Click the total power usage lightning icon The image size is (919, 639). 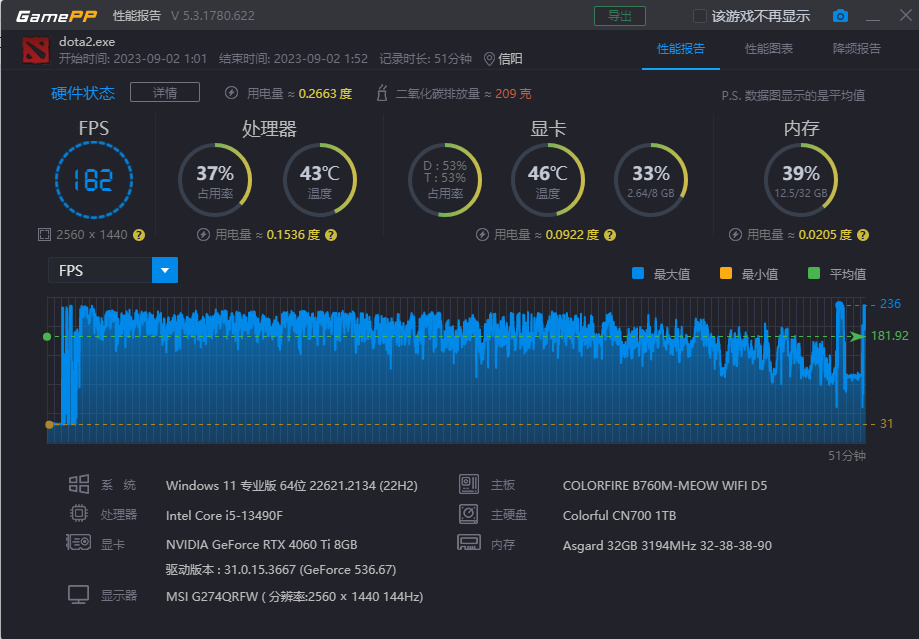[232, 93]
